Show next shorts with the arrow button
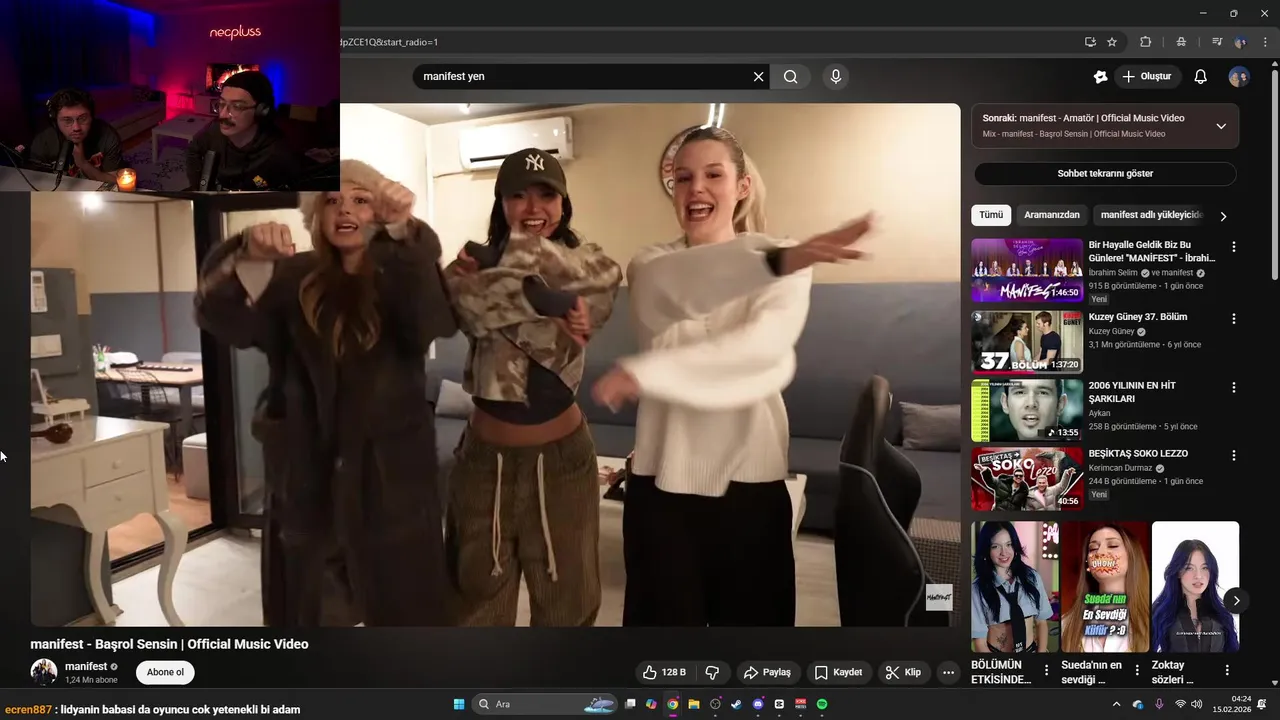The width and height of the screenshot is (1280, 720). [x=1236, y=601]
